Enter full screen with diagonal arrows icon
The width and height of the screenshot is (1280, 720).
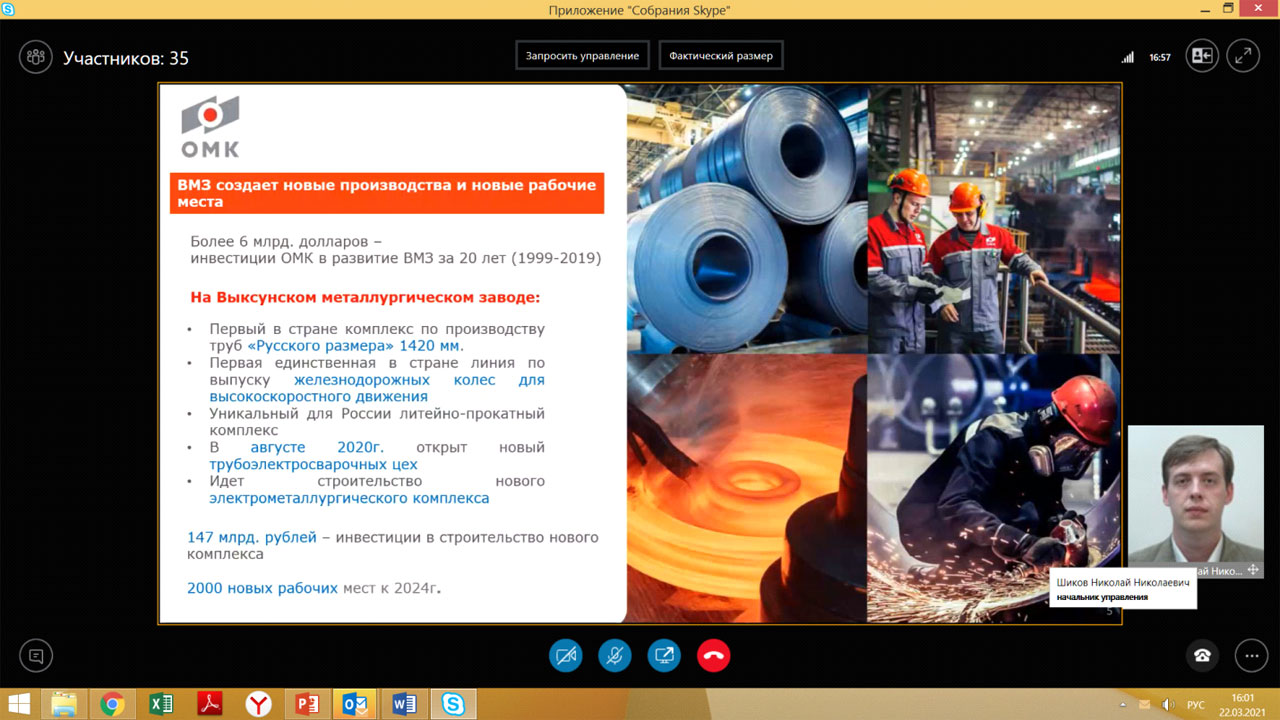coord(1243,56)
